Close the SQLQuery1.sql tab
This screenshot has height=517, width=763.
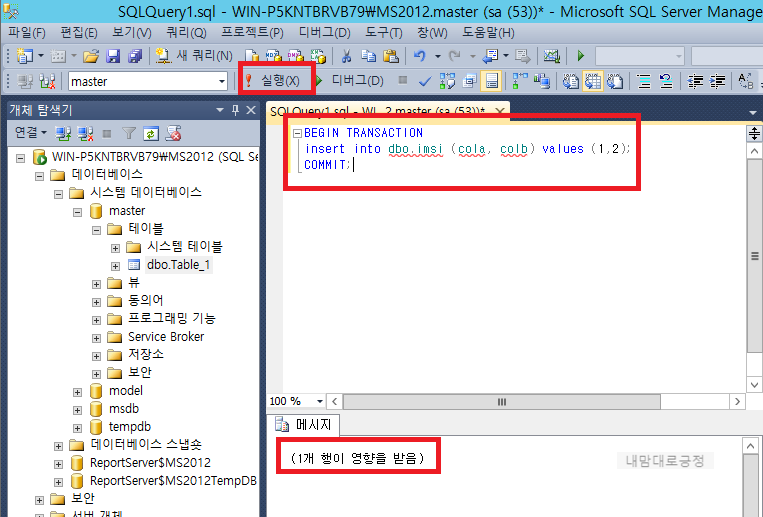pos(499,111)
